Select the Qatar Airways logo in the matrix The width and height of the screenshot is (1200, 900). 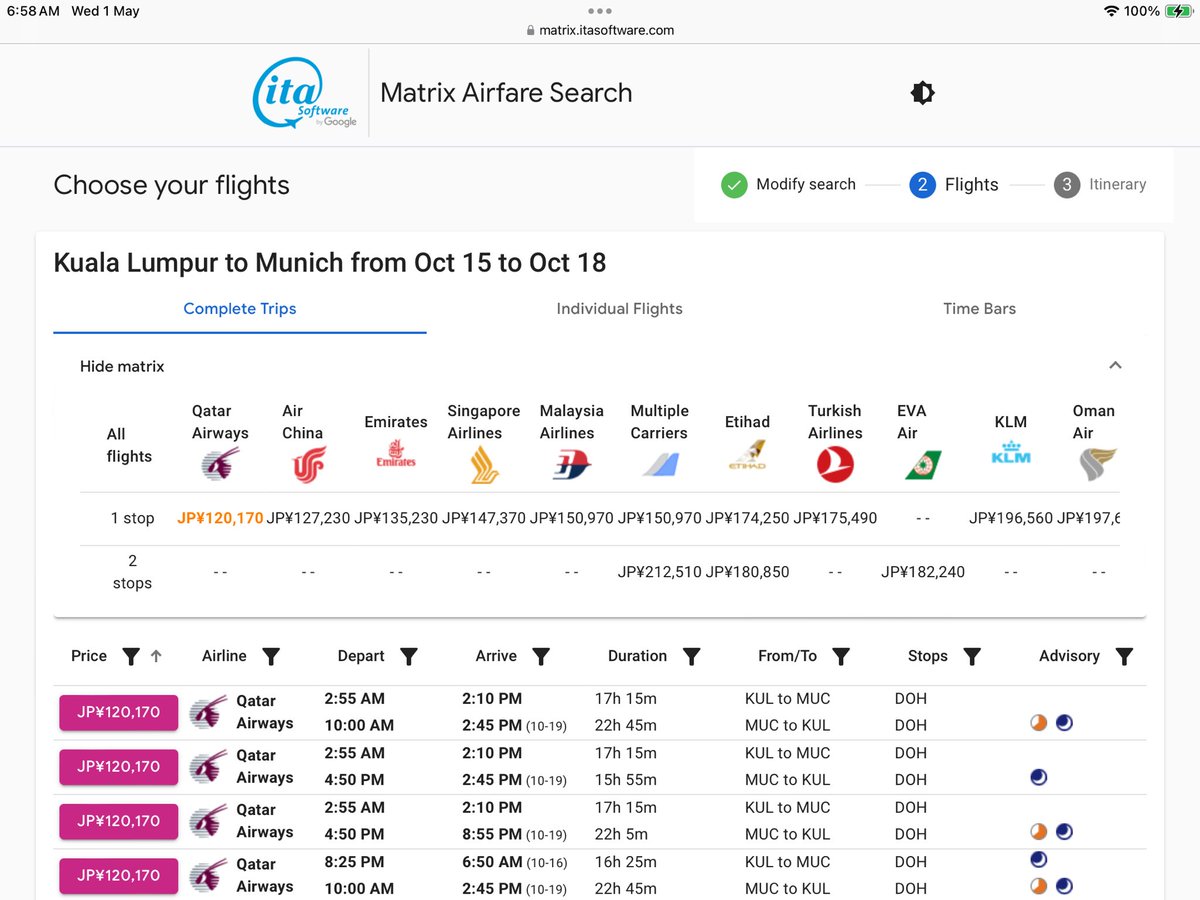(x=219, y=465)
